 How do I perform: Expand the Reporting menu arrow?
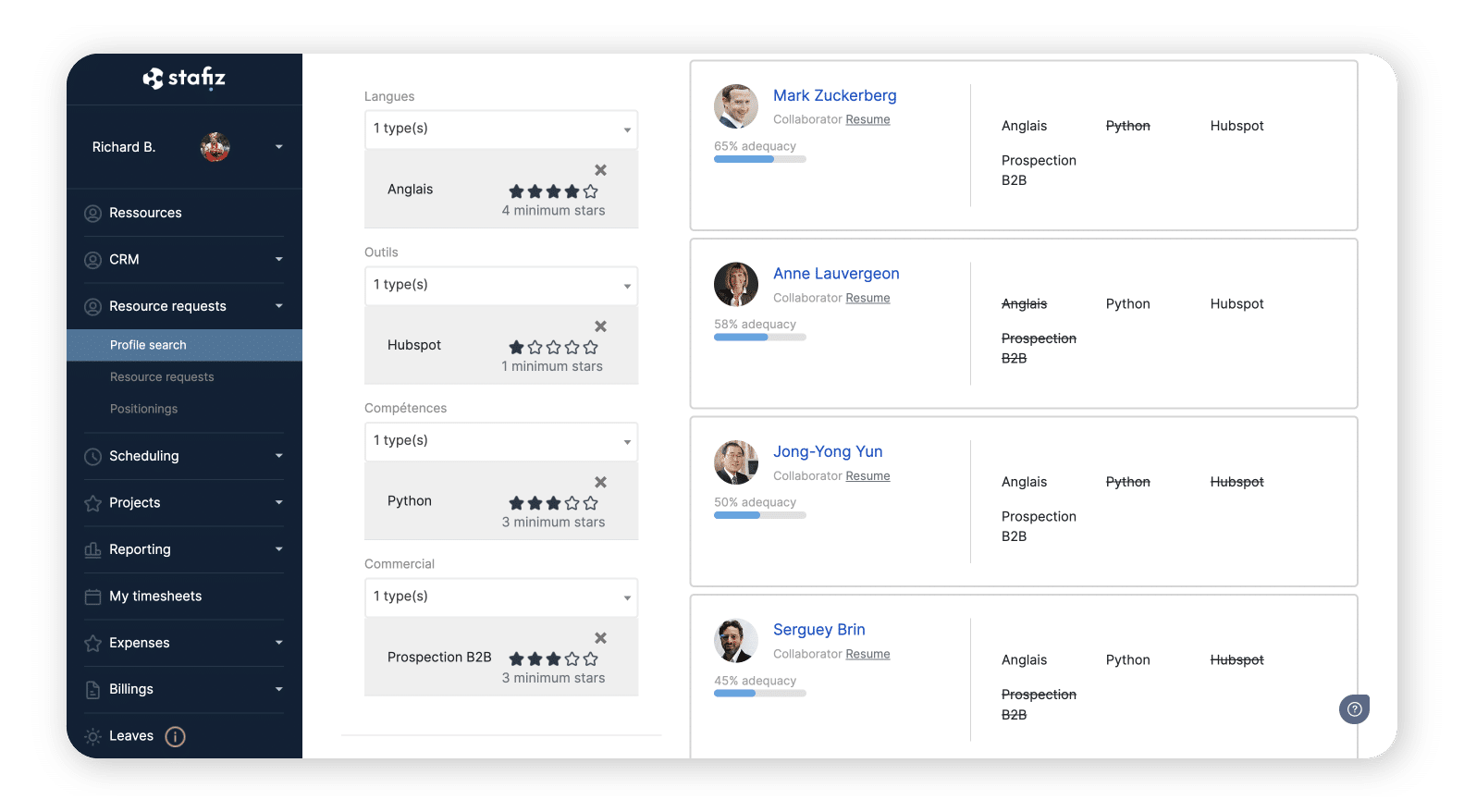click(278, 549)
